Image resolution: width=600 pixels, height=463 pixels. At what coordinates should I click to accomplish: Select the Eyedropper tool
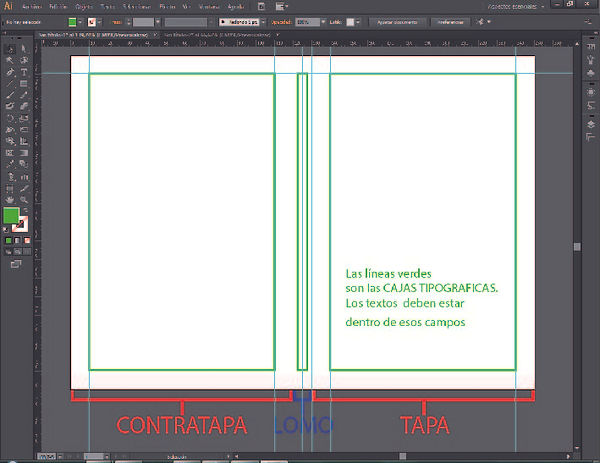[x=10, y=165]
